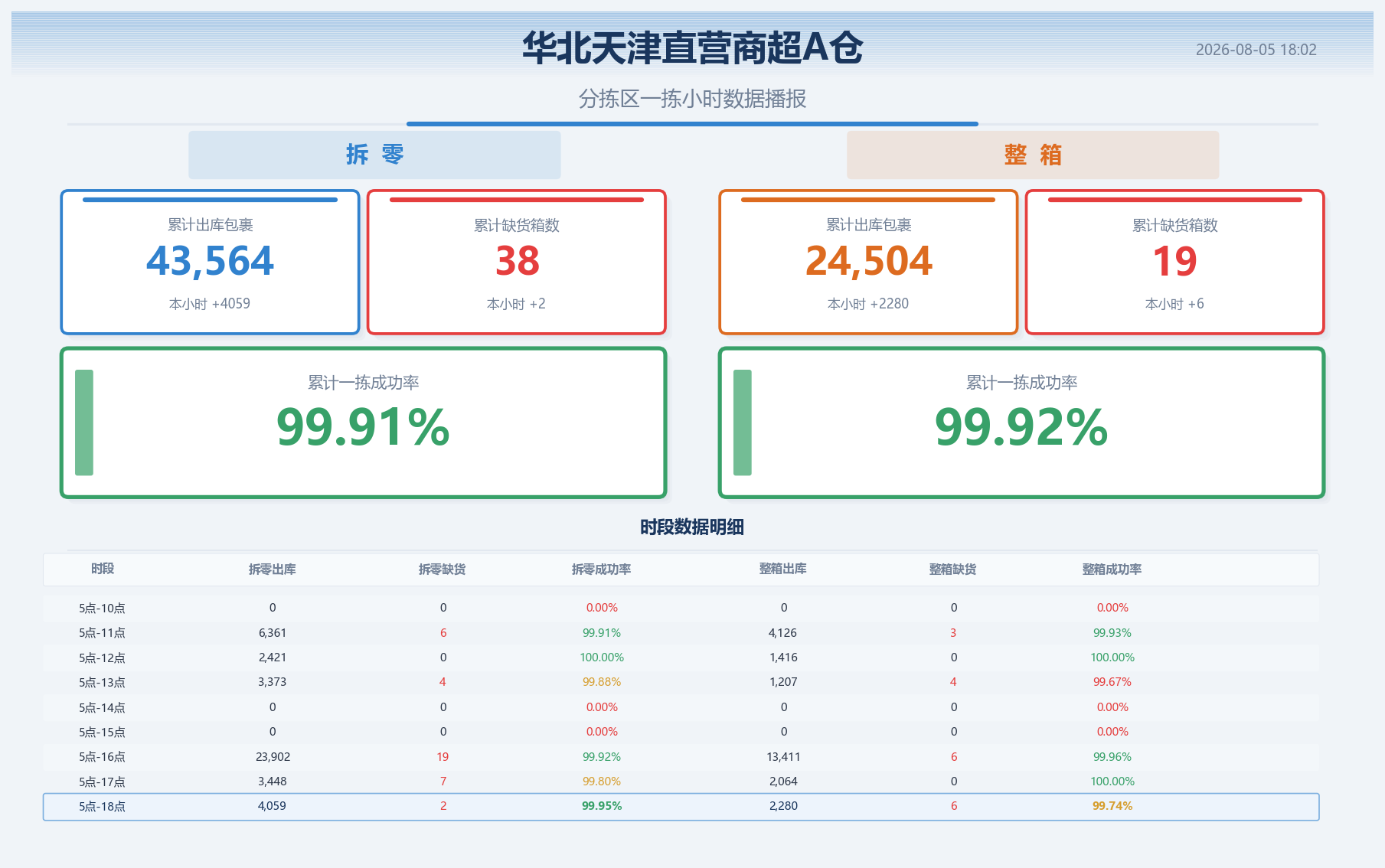Click the 整箱成功率 column header
1385x868 pixels.
(x=1112, y=569)
